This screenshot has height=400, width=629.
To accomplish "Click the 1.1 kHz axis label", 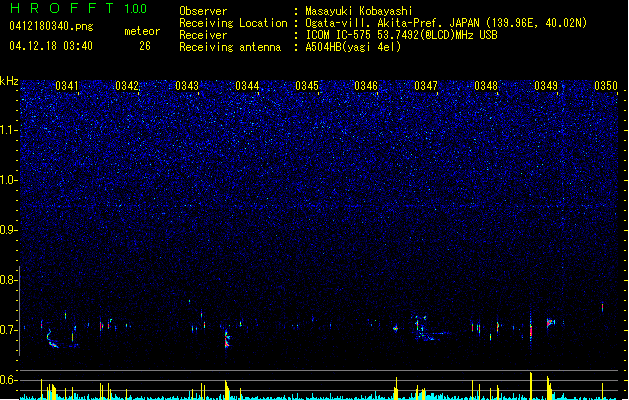I will tap(8, 130).
